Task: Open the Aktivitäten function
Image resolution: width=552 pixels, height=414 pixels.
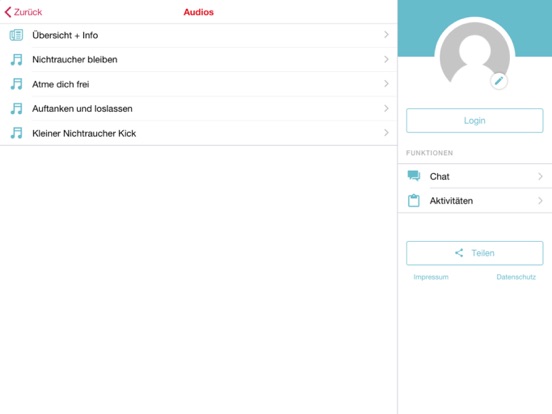Action: click(x=475, y=201)
